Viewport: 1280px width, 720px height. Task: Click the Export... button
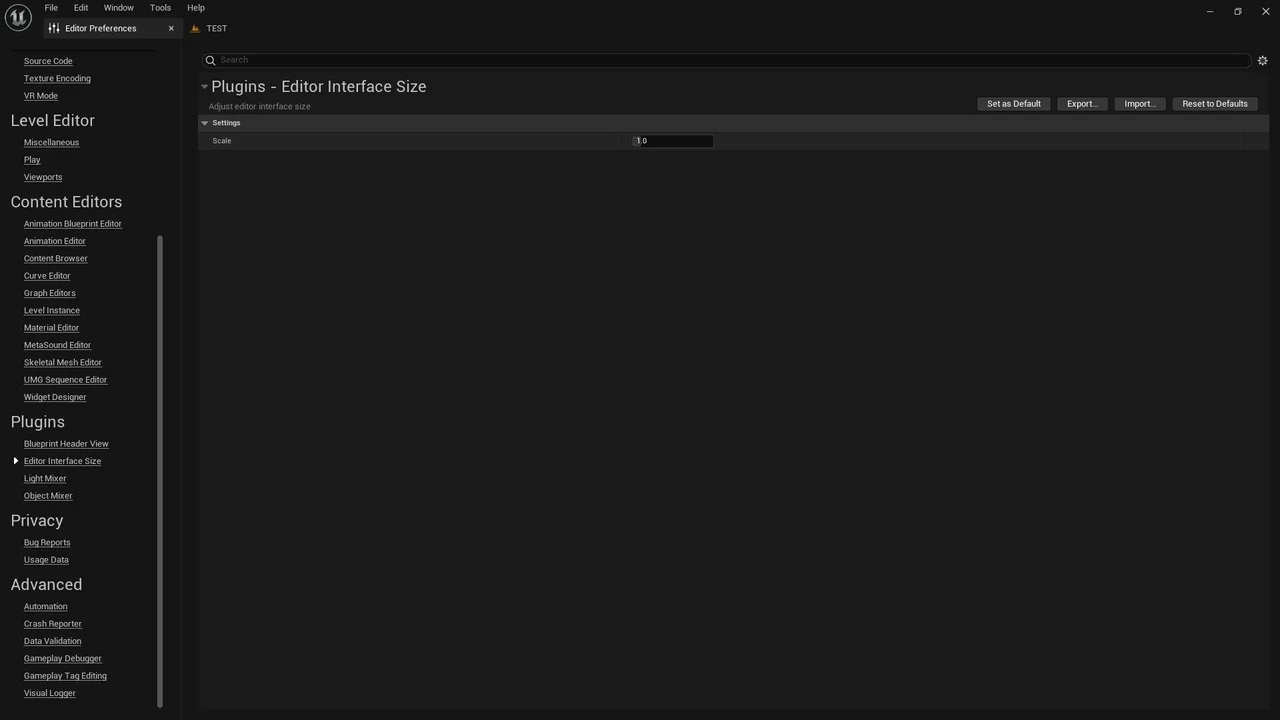[x=1082, y=104]
